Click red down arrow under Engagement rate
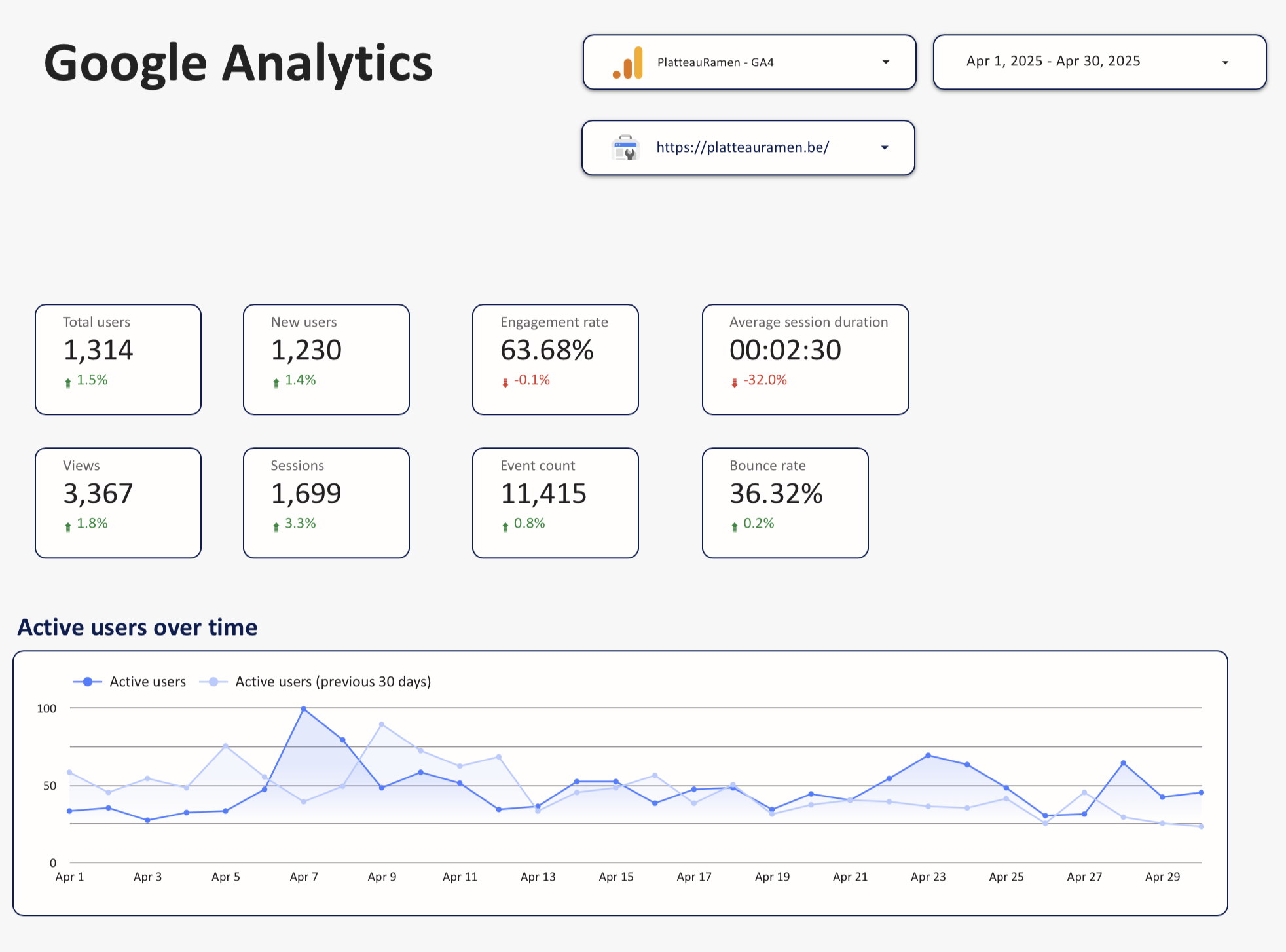Image resolution: width=1286 pixels, height=952 pixels. tap(505, 382)
